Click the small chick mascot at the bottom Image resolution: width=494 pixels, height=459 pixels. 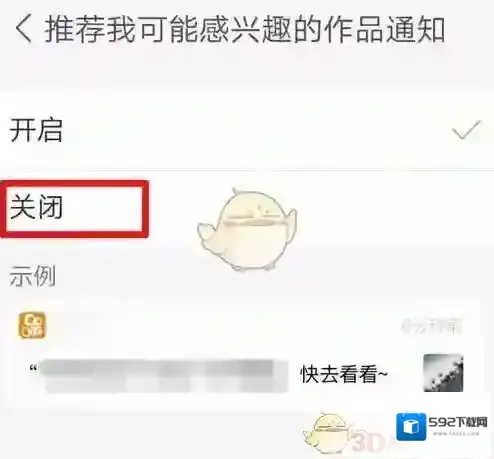327,434
